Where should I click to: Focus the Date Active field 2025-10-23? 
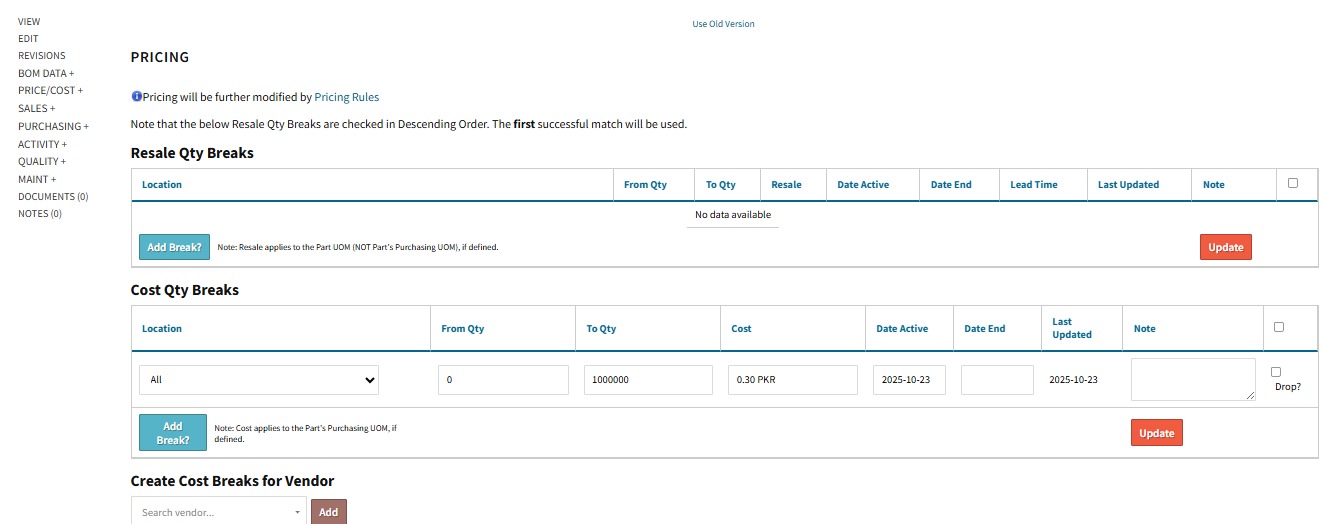[x=908, y=380]
